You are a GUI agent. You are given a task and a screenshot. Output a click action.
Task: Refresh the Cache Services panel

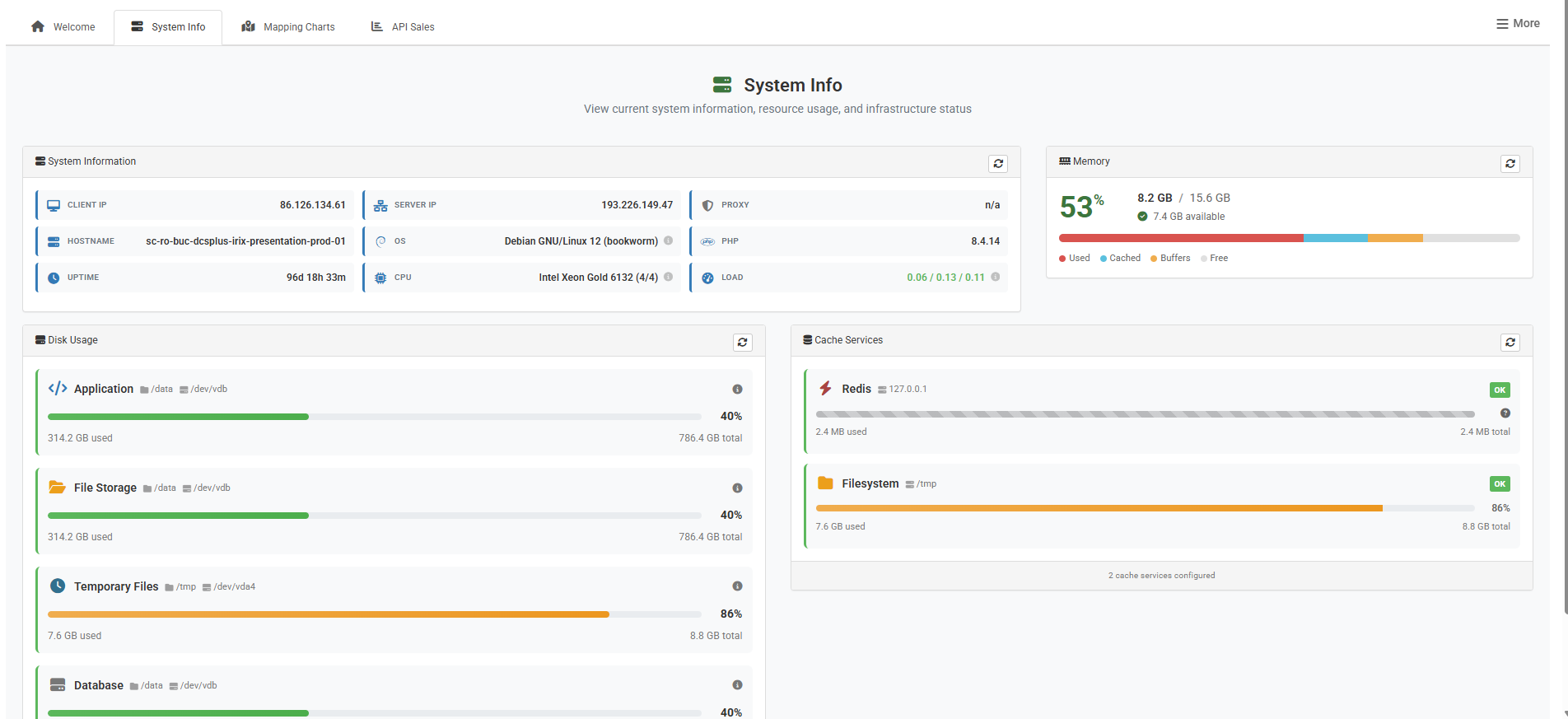pyautogui.click(x=1510, y=342)
